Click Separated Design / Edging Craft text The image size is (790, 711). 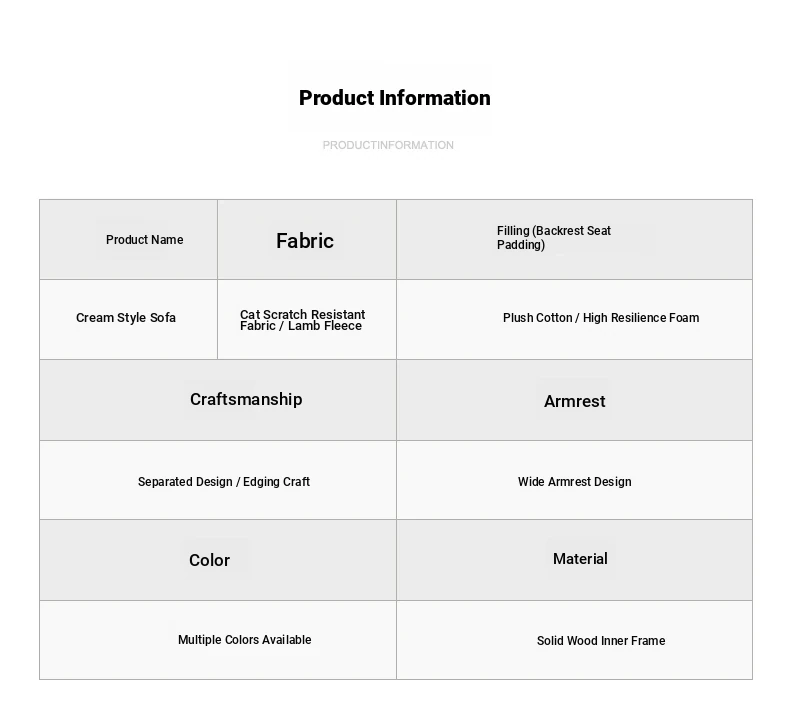pos(224,482)
